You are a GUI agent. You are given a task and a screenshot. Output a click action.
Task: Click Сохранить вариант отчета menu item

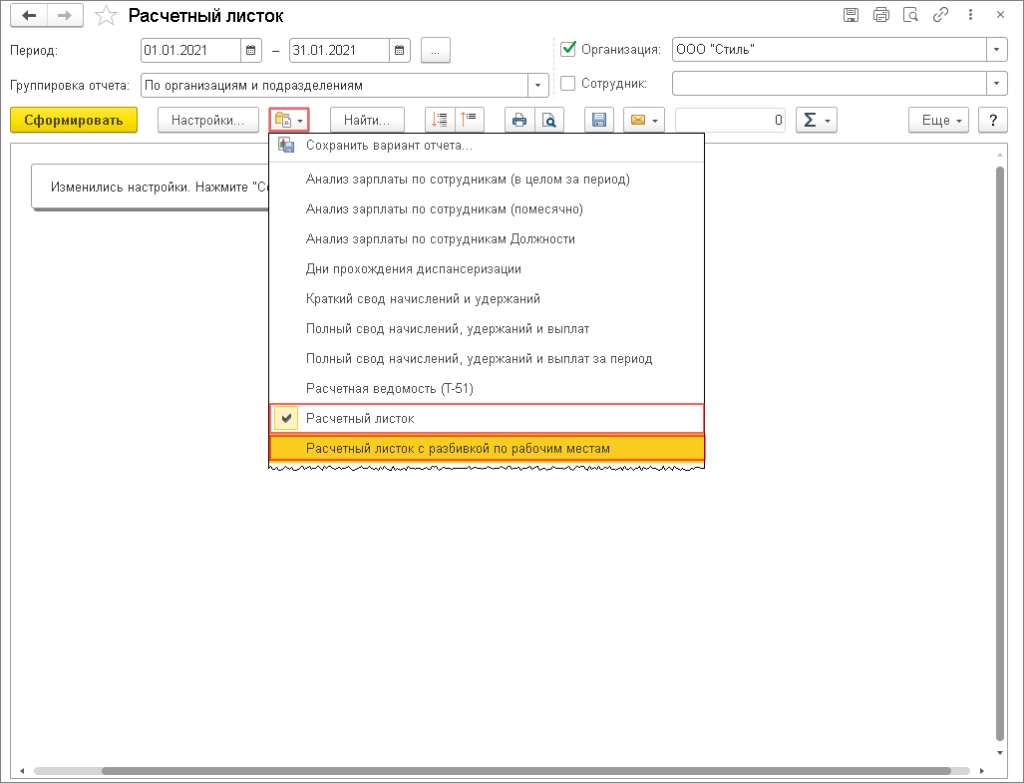pos(389,146)
